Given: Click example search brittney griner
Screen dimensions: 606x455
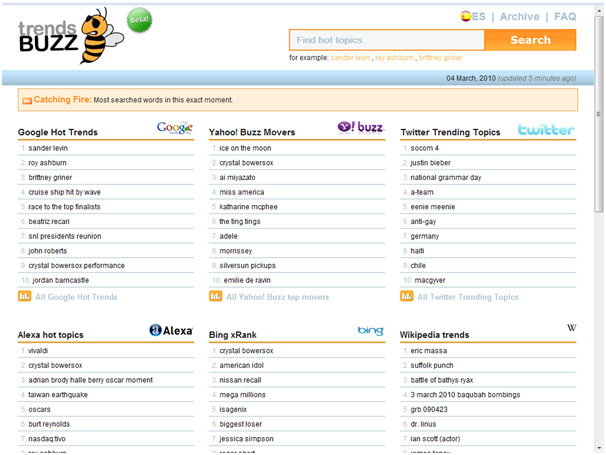Looking at the screenshot, I should click(440, 58).
